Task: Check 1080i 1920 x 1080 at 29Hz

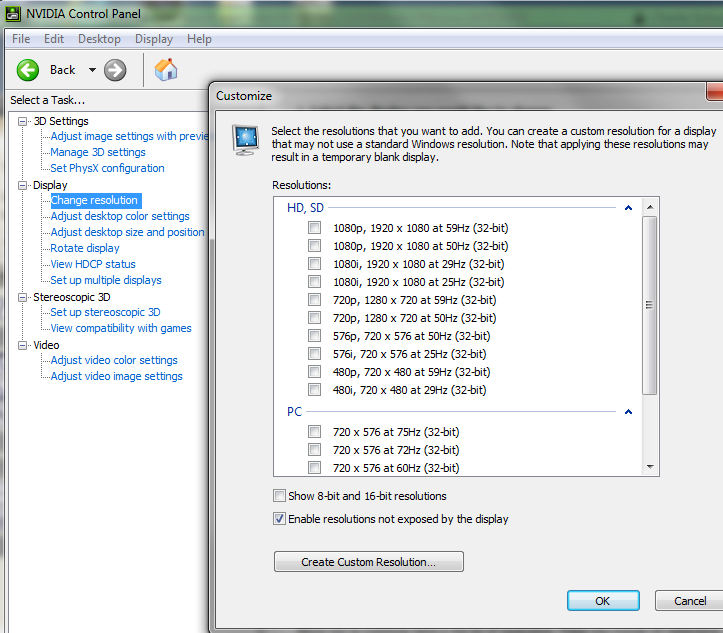Action: pos(314,264)
